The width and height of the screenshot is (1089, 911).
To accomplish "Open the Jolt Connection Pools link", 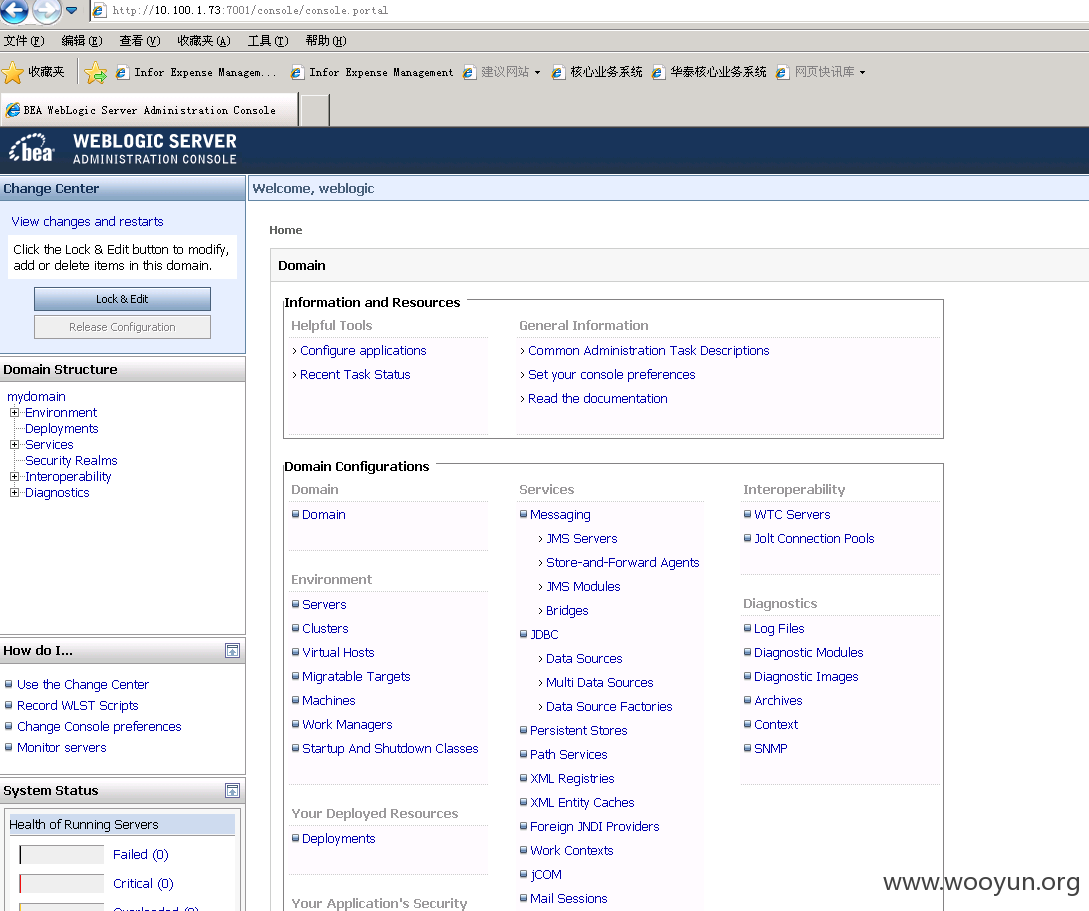I will (814, 539).
